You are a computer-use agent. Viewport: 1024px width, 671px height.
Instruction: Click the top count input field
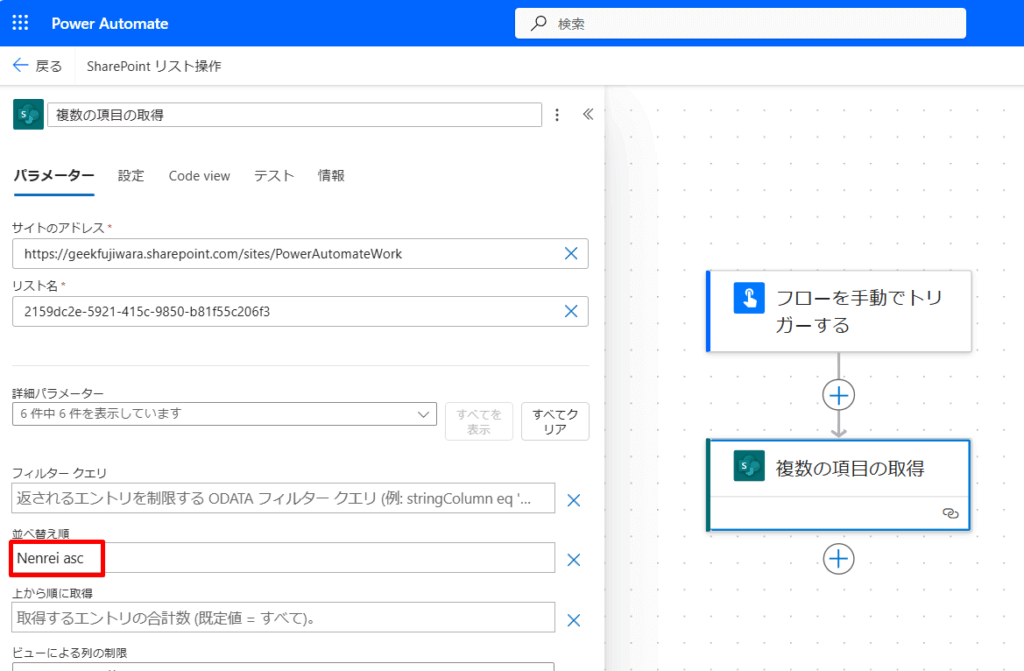pos(283,618)
